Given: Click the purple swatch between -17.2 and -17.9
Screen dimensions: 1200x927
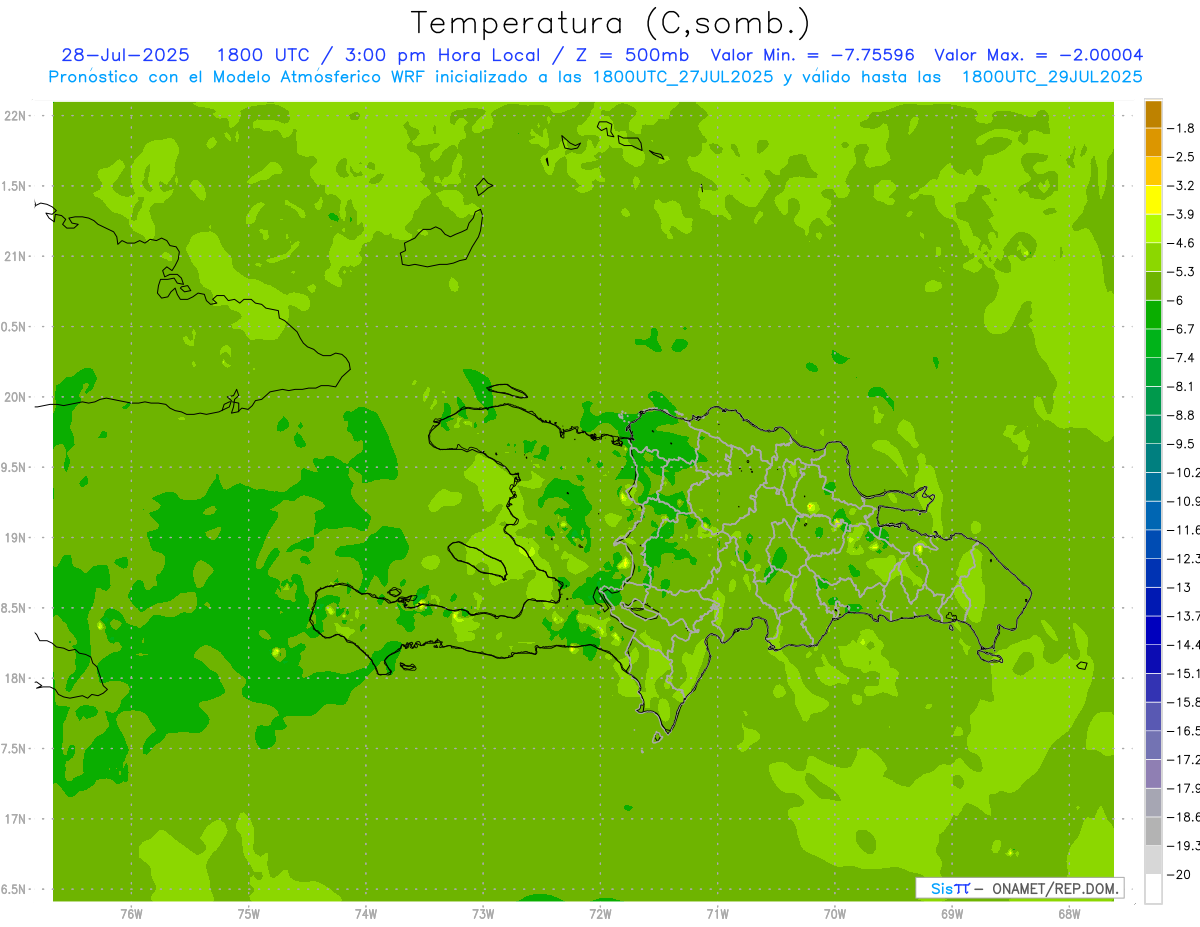Looking at the screenshot, I should (1153, 774).
